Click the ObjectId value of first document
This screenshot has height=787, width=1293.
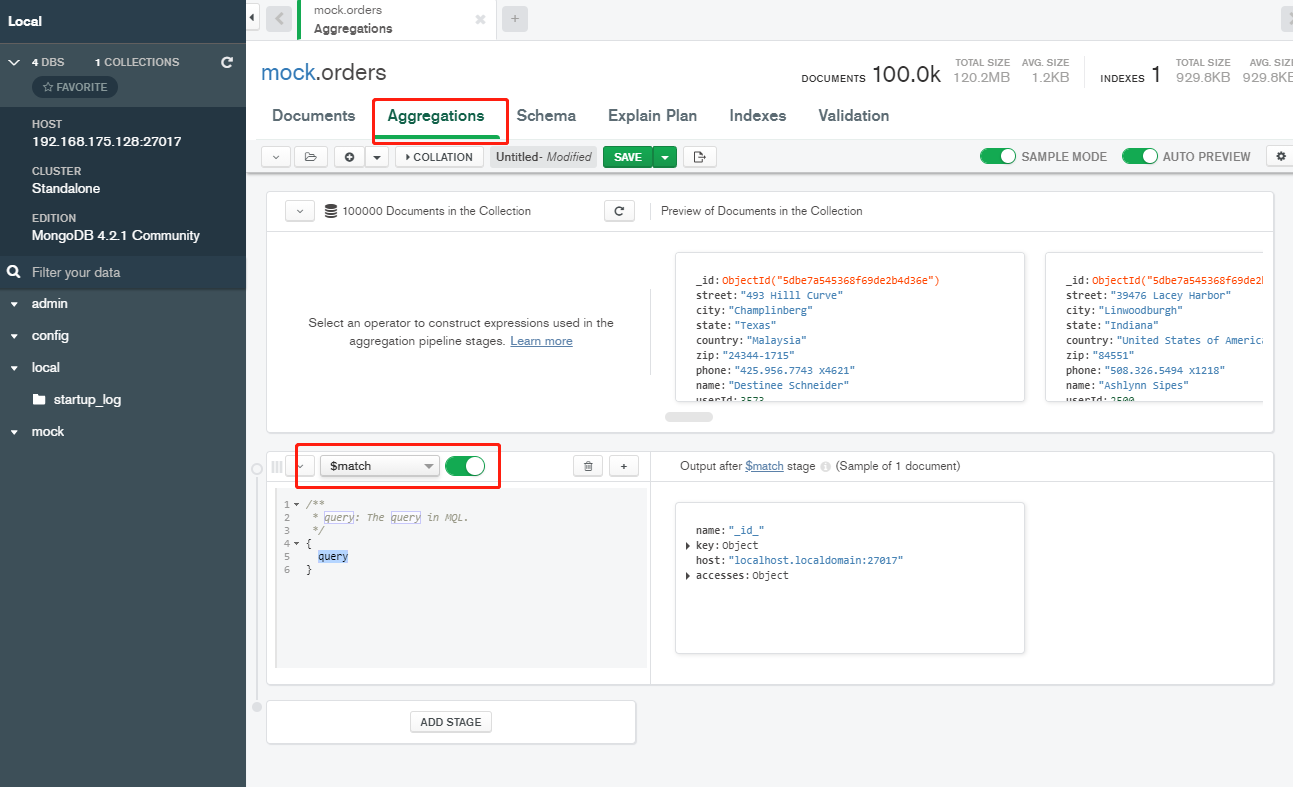tap(831, 281)
